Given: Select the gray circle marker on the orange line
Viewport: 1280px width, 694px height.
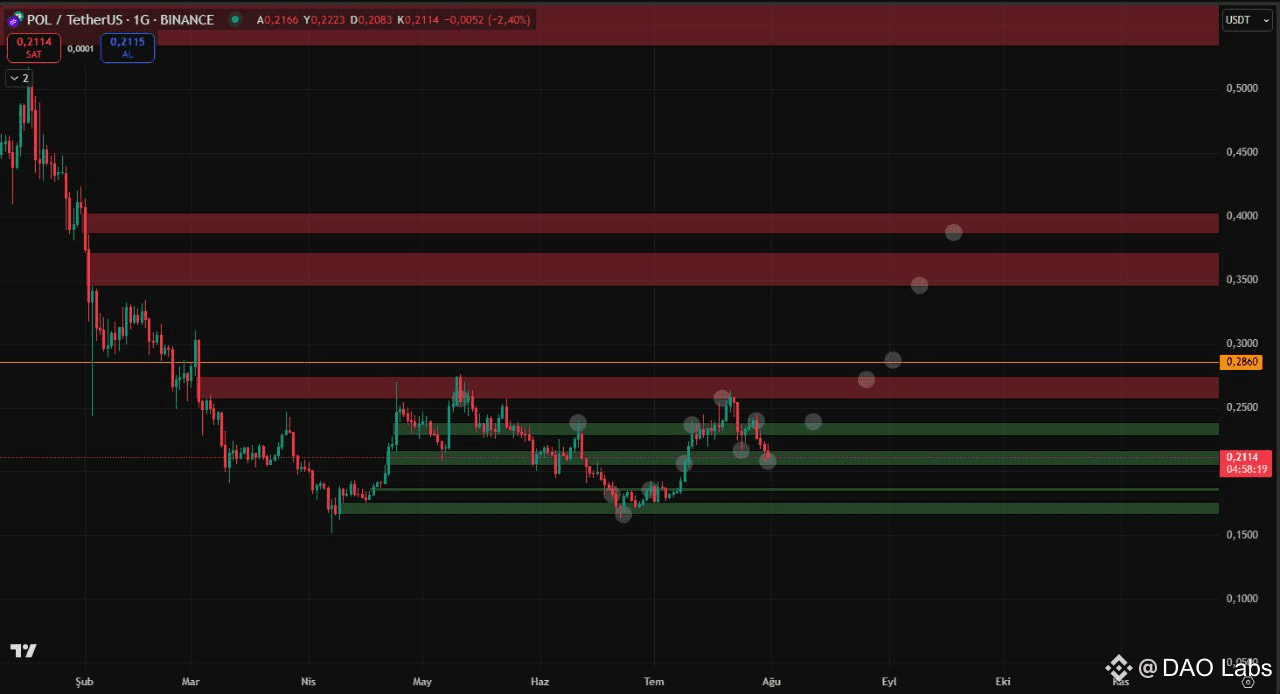Looking at the screenshot, I should click(x=893, y=360).
